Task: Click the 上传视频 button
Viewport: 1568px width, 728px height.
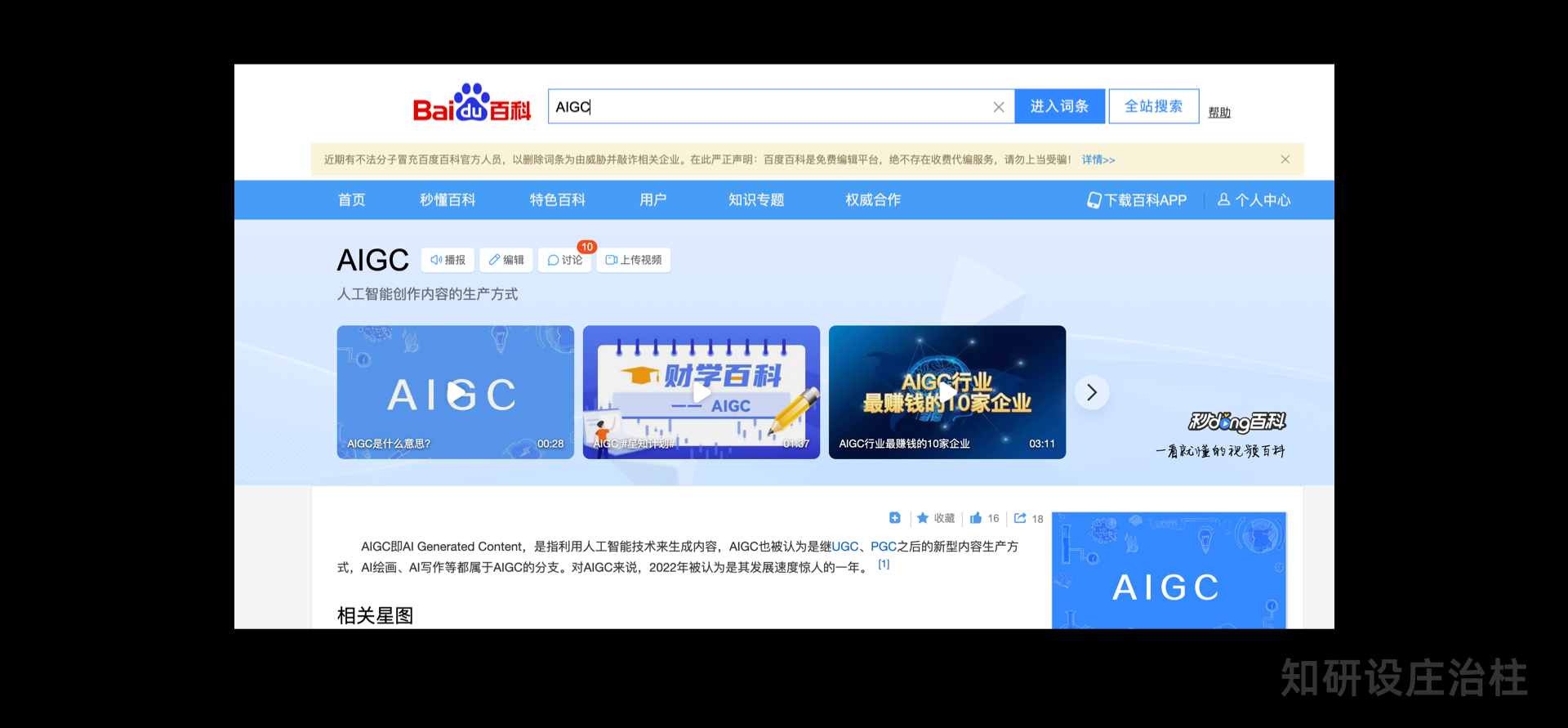Action: [634, 260]
